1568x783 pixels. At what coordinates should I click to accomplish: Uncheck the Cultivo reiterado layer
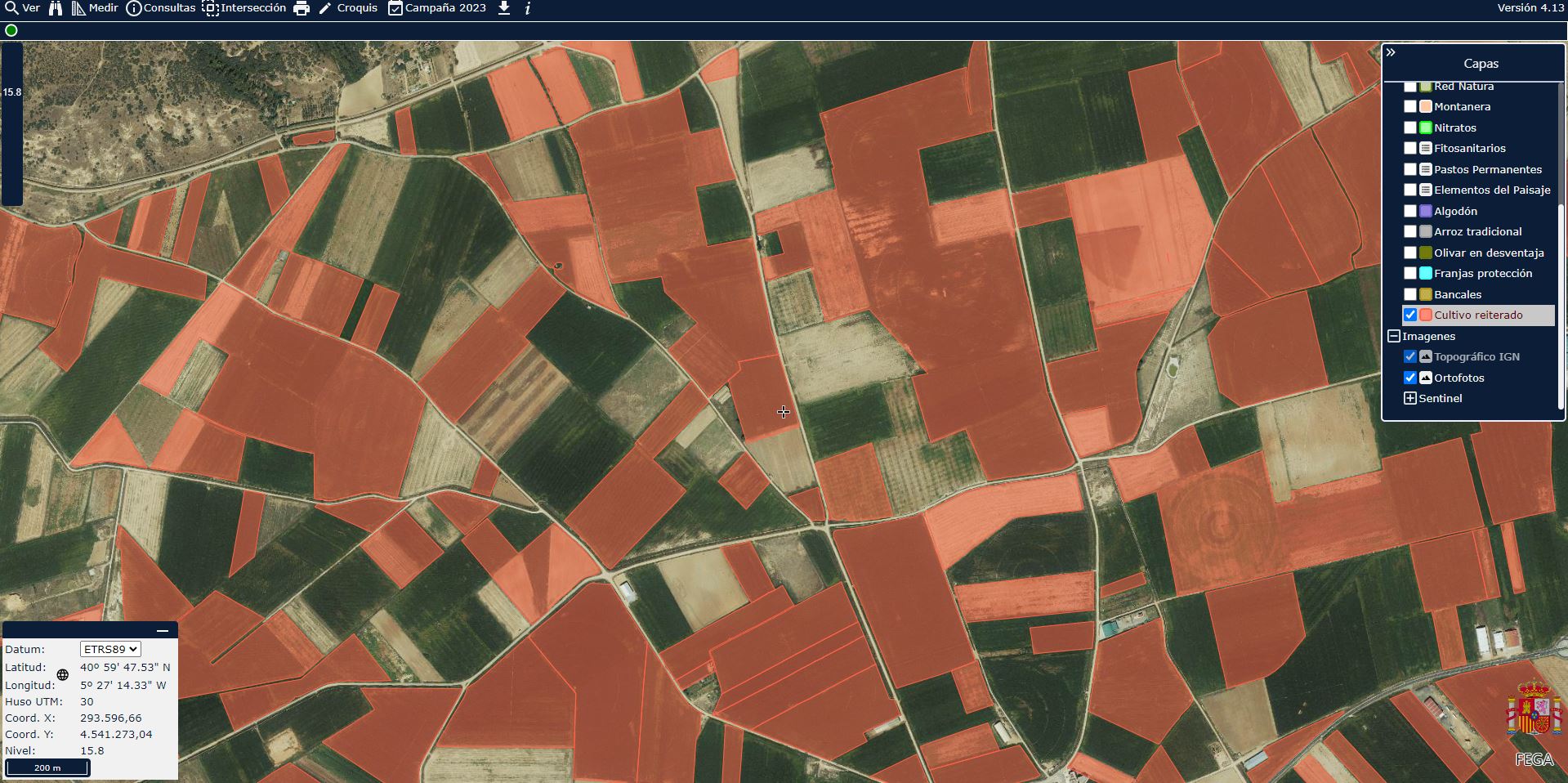tap(1410, 315)
